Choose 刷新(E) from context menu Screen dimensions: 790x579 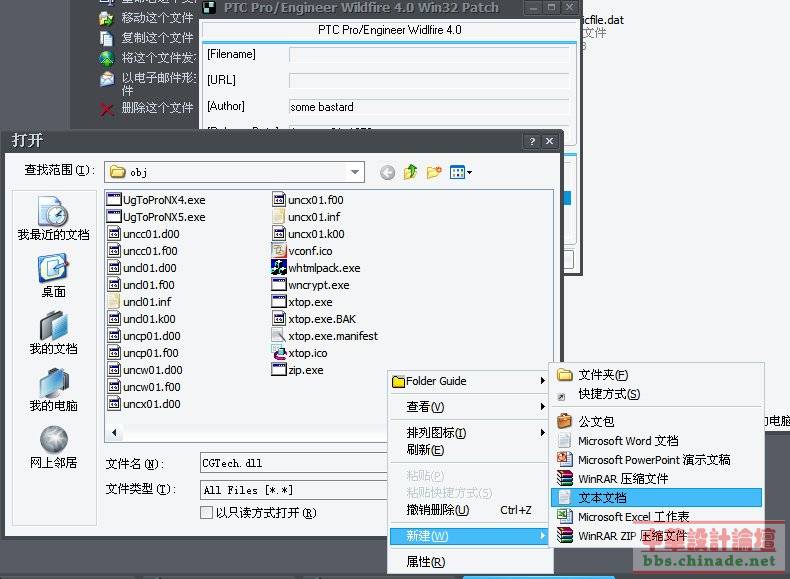coord(469,450)
